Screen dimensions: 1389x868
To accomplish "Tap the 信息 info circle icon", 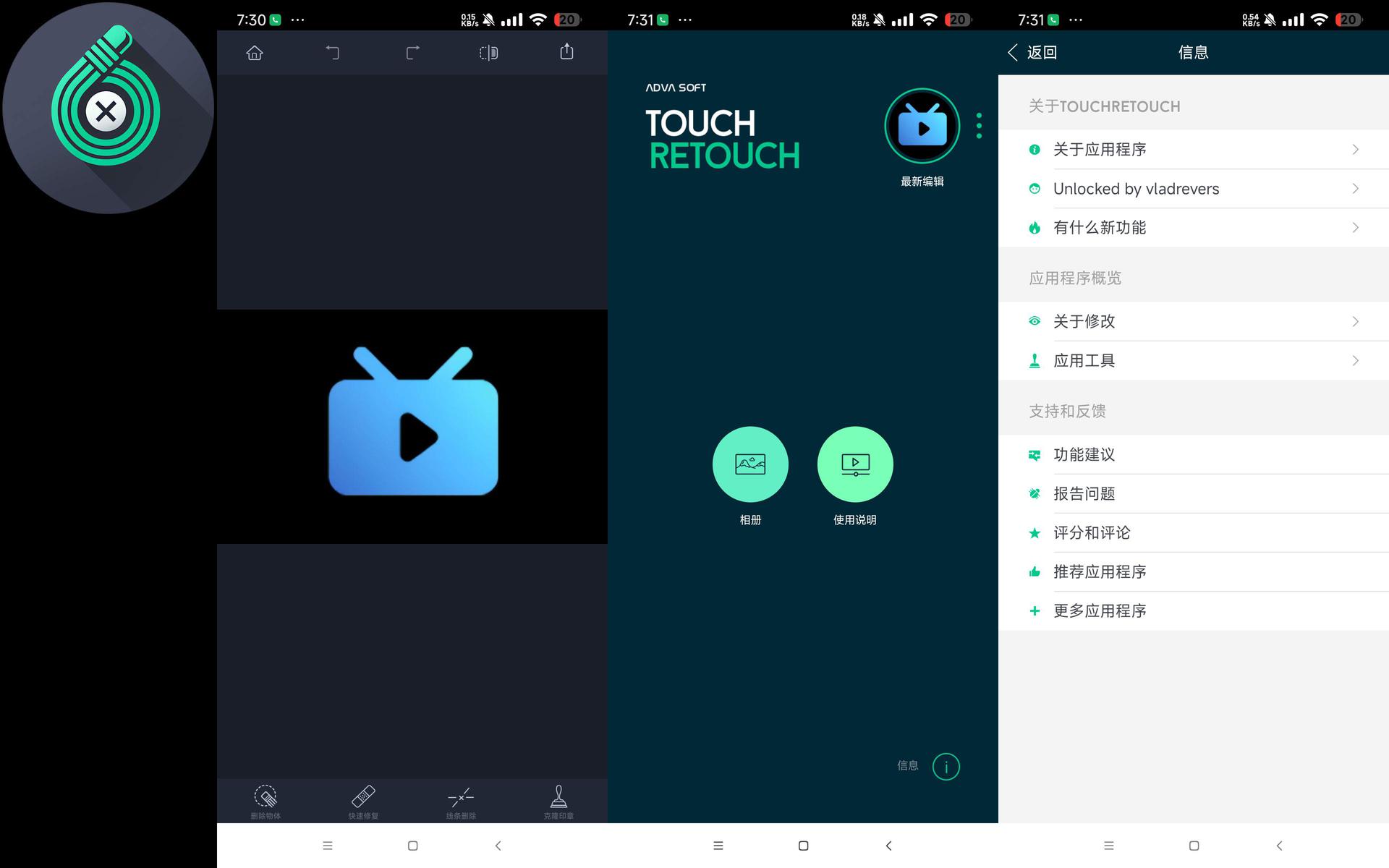I will [946, 767].
